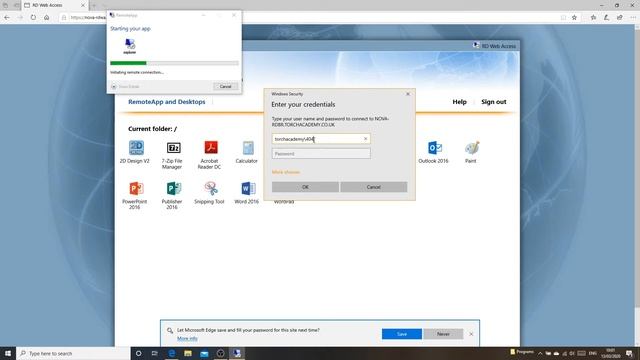This screenshot has width=640, height=360.
Task: Open the Snipping Tool
Action: (x=210, y=193)
